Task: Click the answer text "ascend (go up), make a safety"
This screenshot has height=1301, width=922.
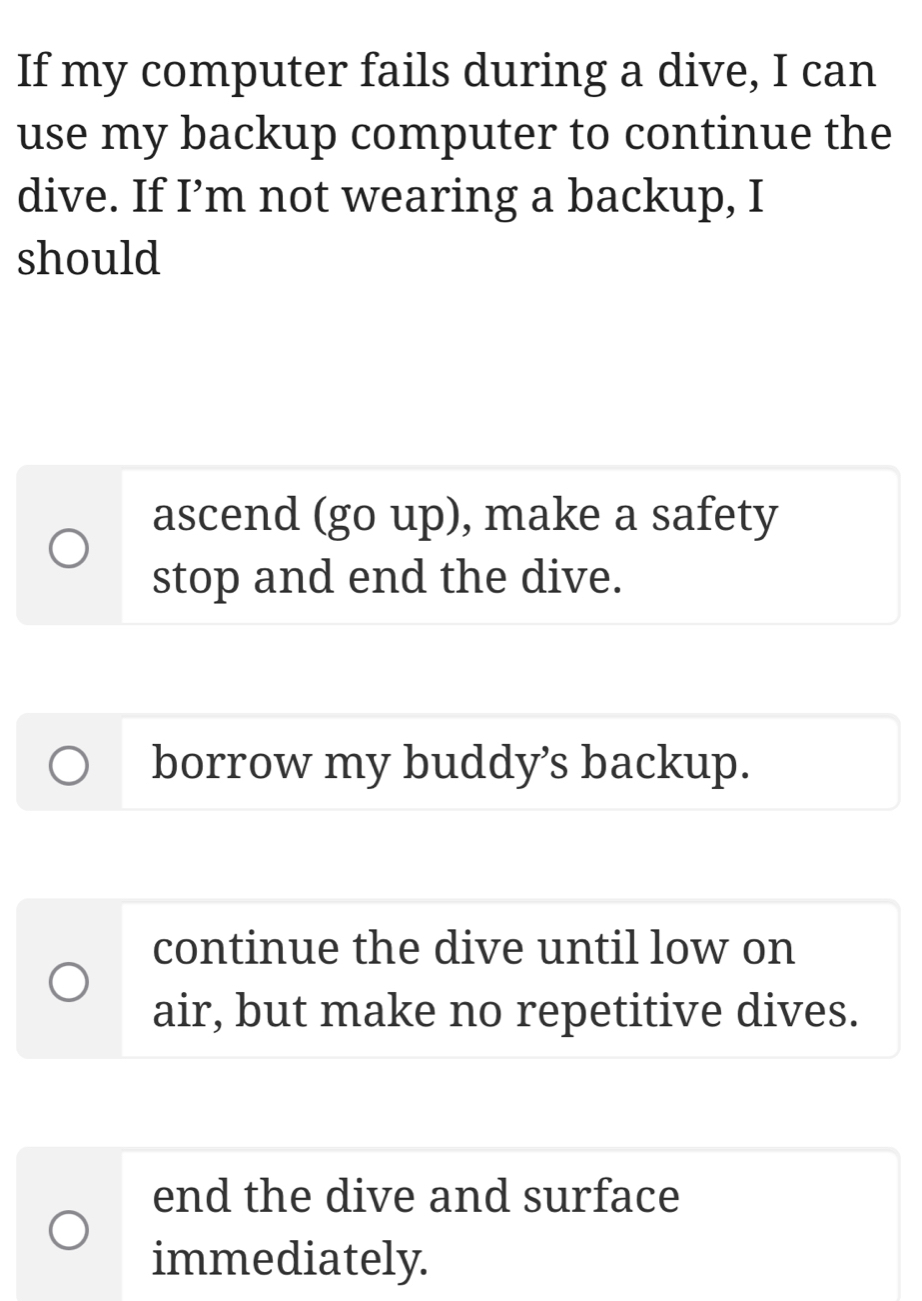Action: 465,516
